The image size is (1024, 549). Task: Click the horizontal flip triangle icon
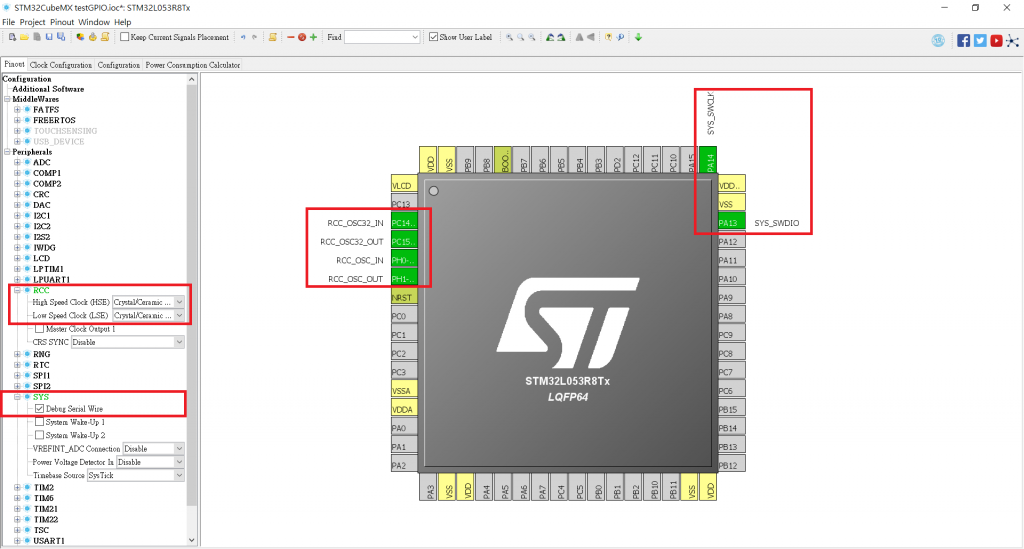point(590,37)
